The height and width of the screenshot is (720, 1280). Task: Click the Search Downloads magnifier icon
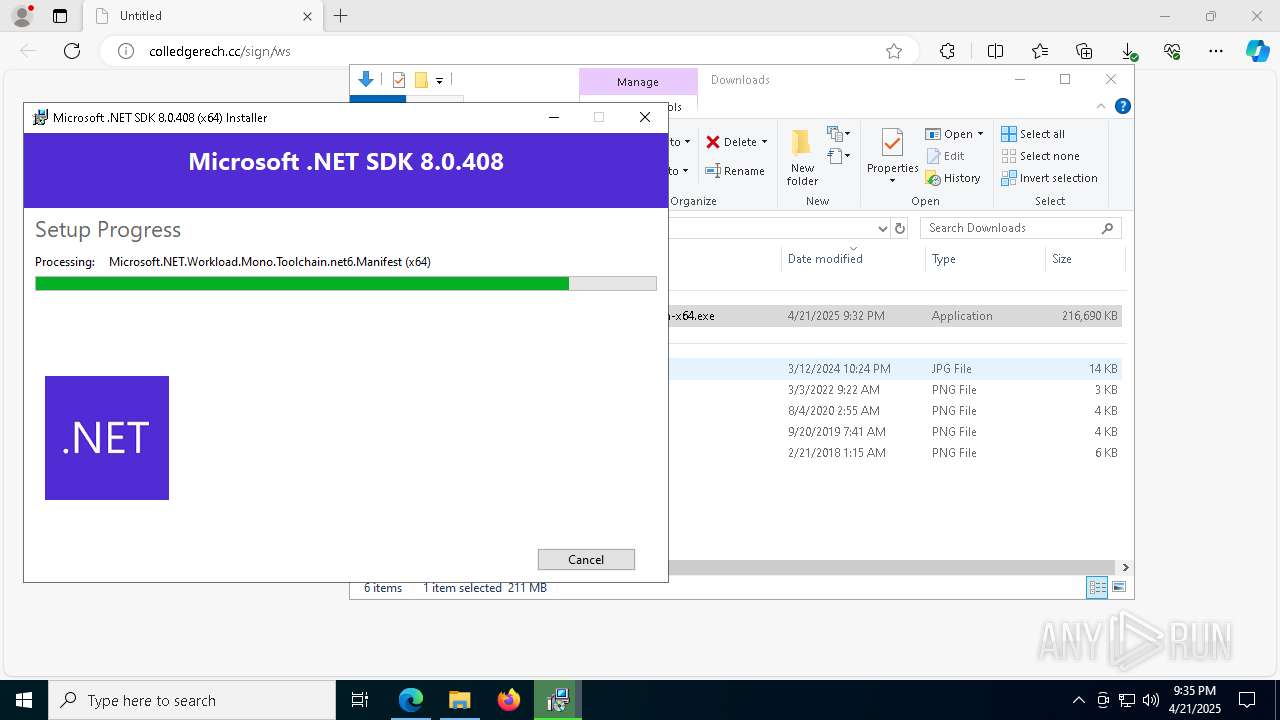[1107, 228]
